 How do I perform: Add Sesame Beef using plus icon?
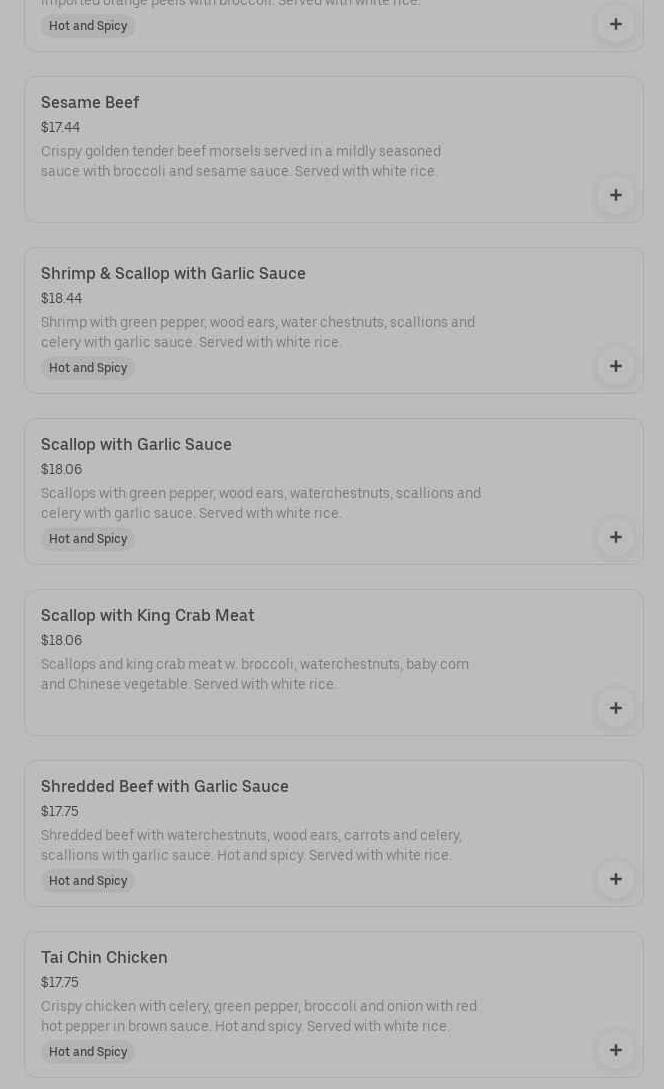click(615, 195)
